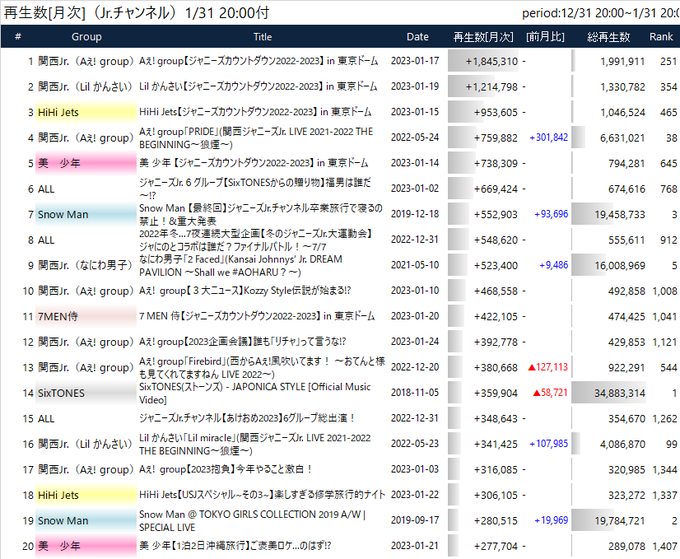The width and height of the screenshot is (680, 559).
Task: Click the rank value 1,008
Action: [x=664, y=291]
